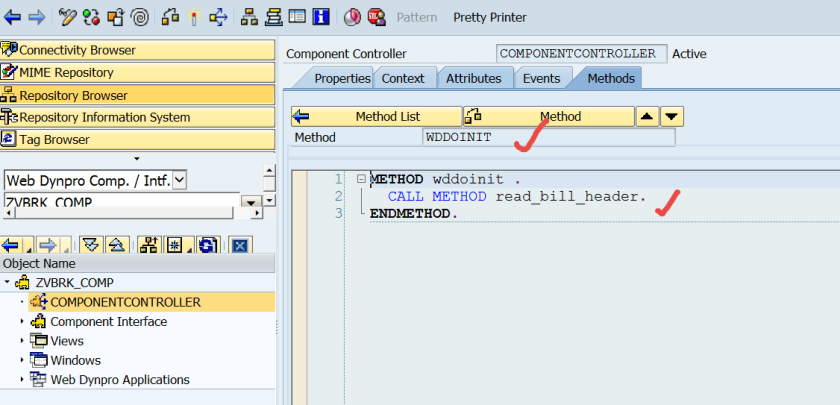Screen dimensions: 840x405
Task: Click the Method button next to Method List
Action: [x=549, y=116]
